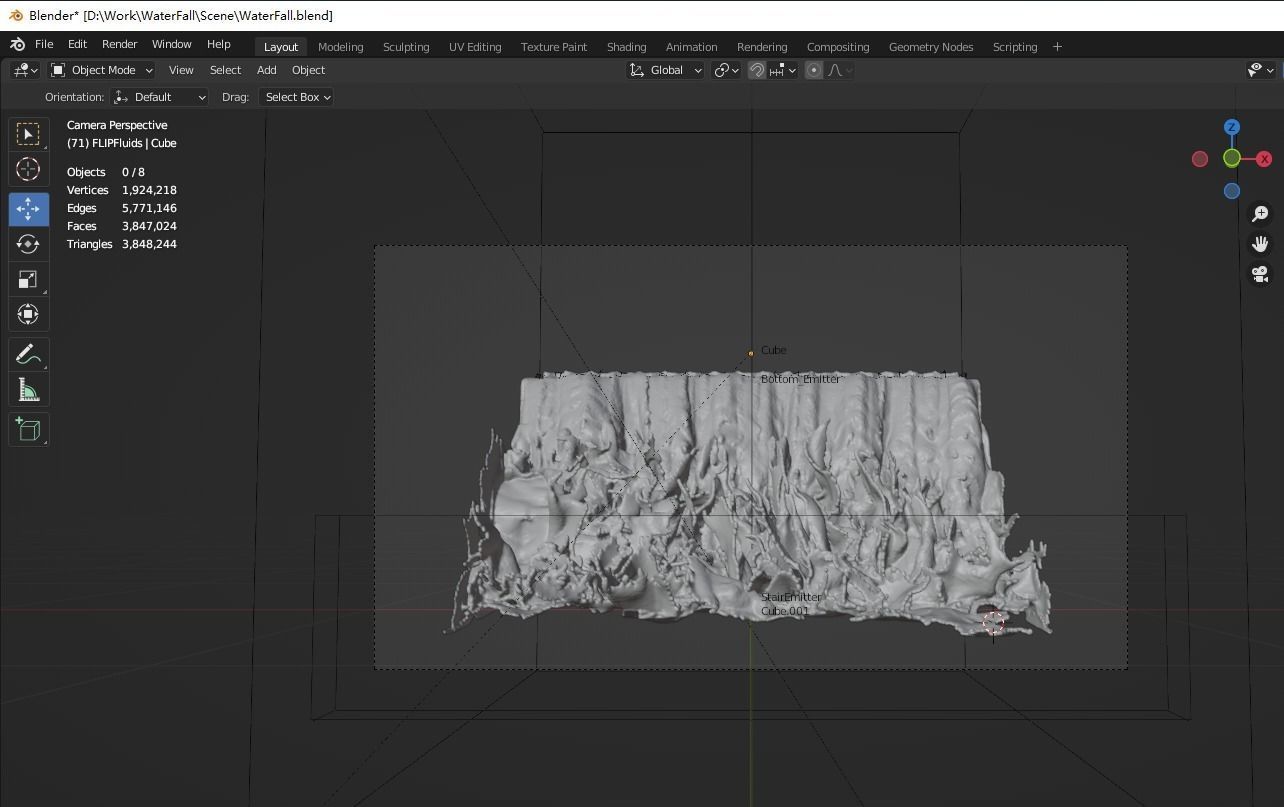The height and width of the screenshot is (807, 1284).
Task: Click the Bottom_Emitter label in viewport
Action: pos(801,379)
